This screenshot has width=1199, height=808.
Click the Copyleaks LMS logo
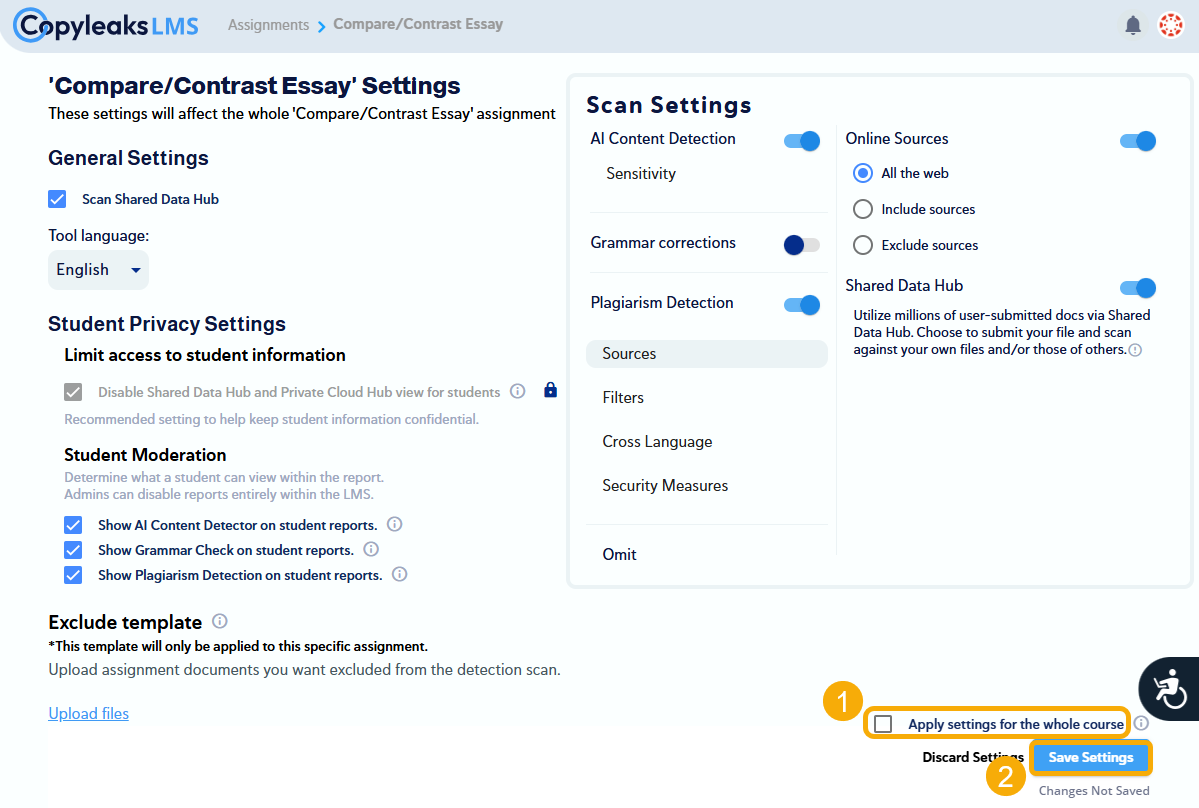coord(104,24)
